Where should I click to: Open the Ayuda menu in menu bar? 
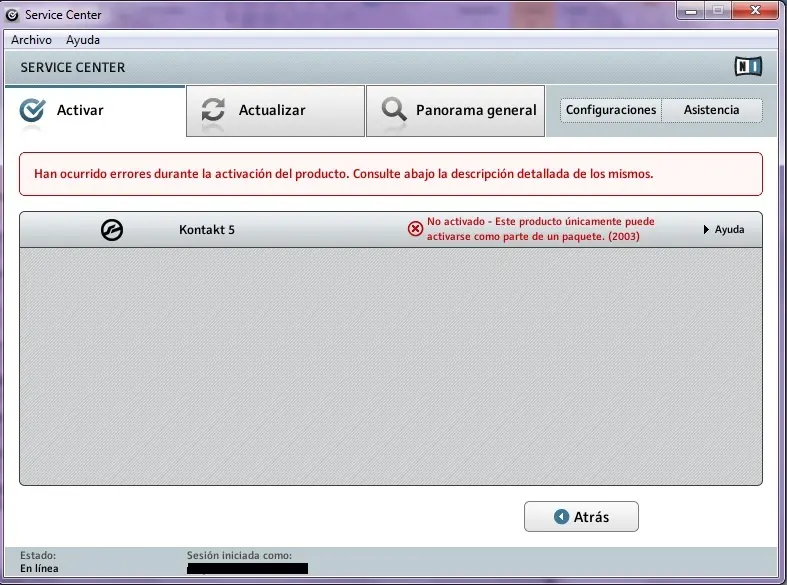click(83, 40)
